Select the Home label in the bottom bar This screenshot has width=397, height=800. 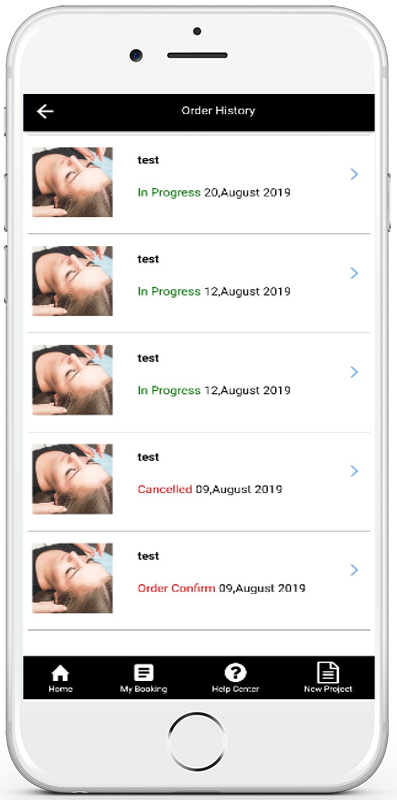60,689
